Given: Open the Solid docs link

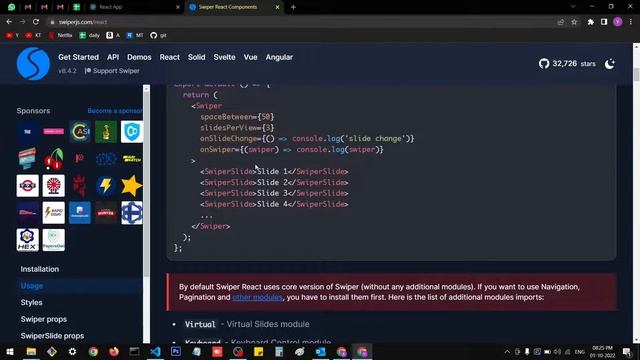Looking at the screenshot, I should 196,57.
